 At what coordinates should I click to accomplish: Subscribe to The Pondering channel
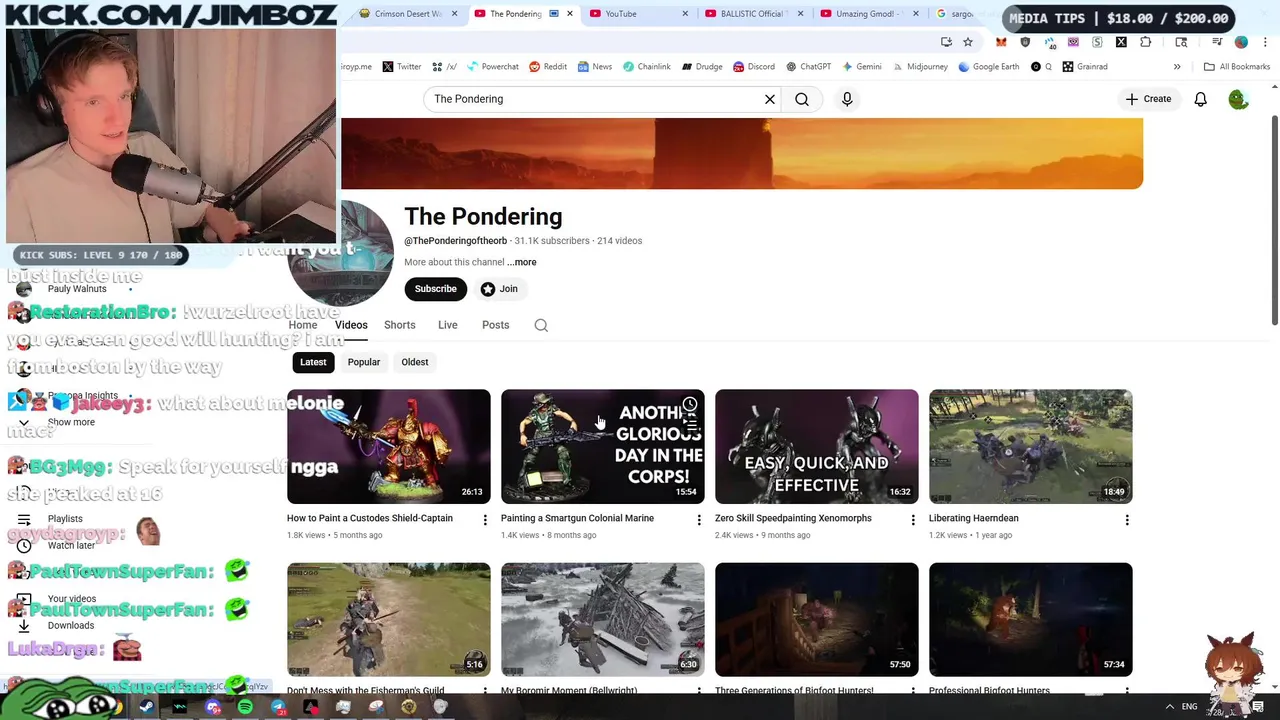[435, 289]
